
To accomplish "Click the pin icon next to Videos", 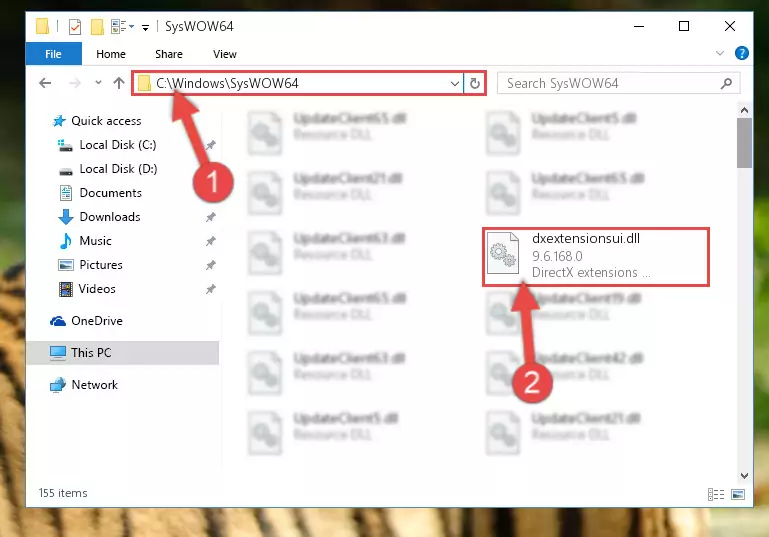I will [210, 289].
